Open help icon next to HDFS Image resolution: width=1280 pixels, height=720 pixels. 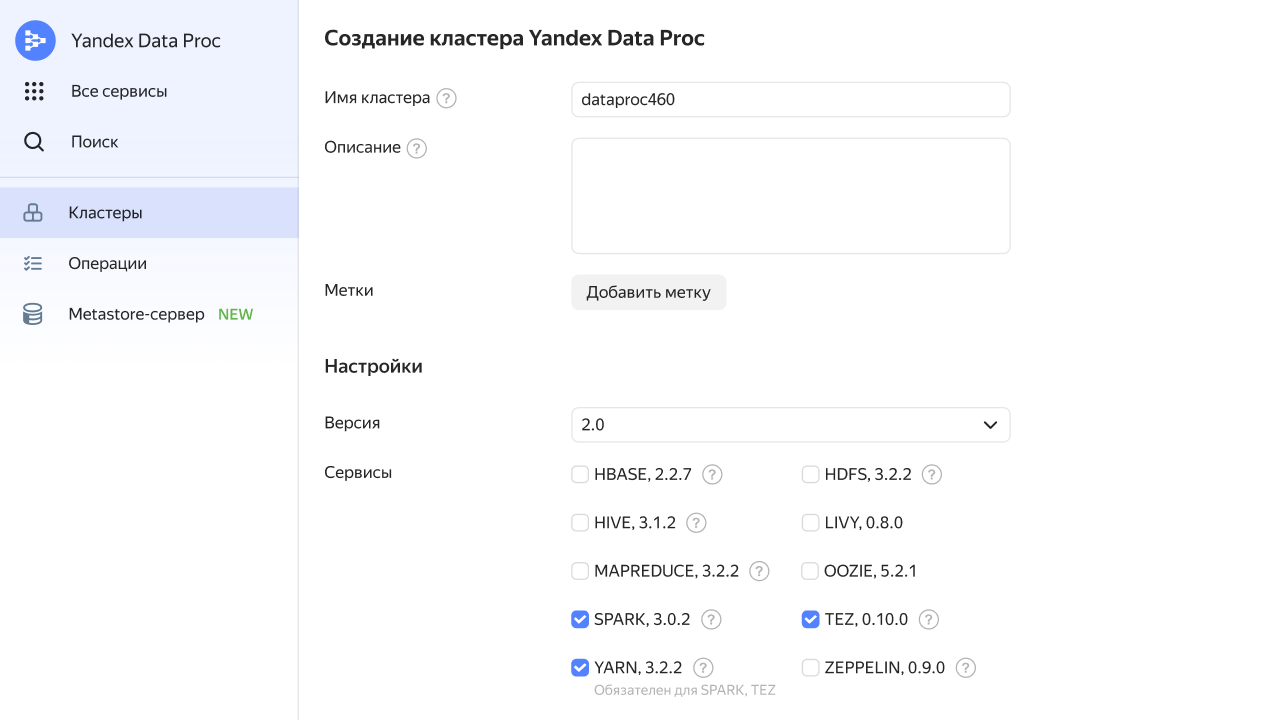pos(932,475)
